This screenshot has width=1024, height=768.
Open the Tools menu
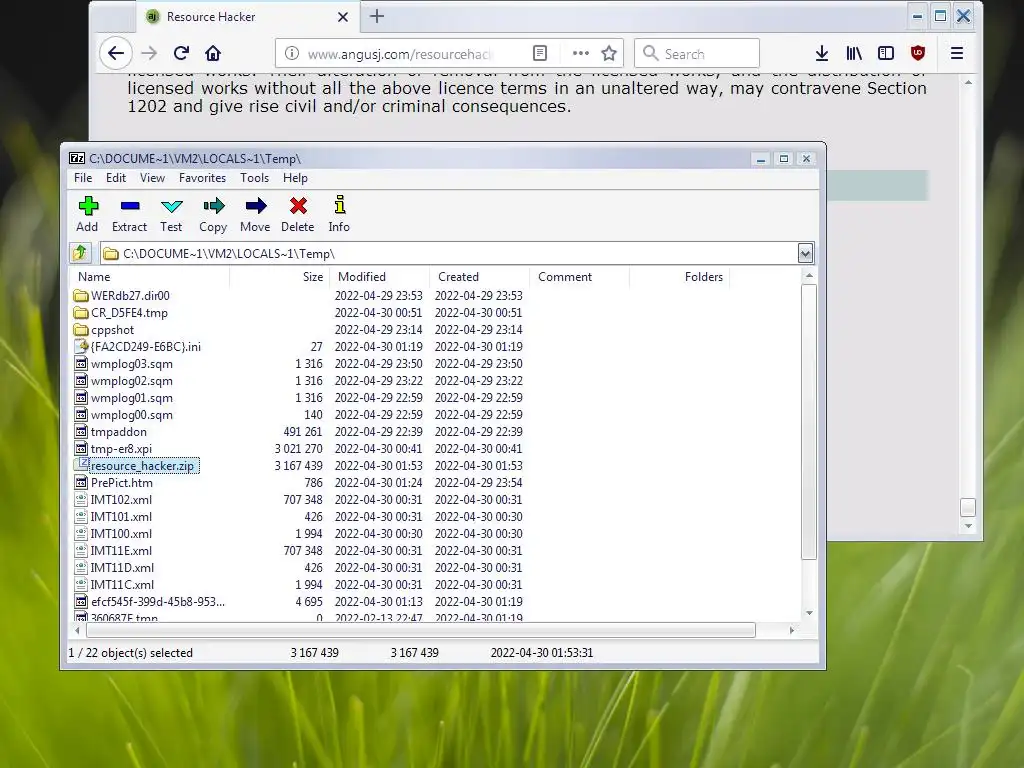254,178
